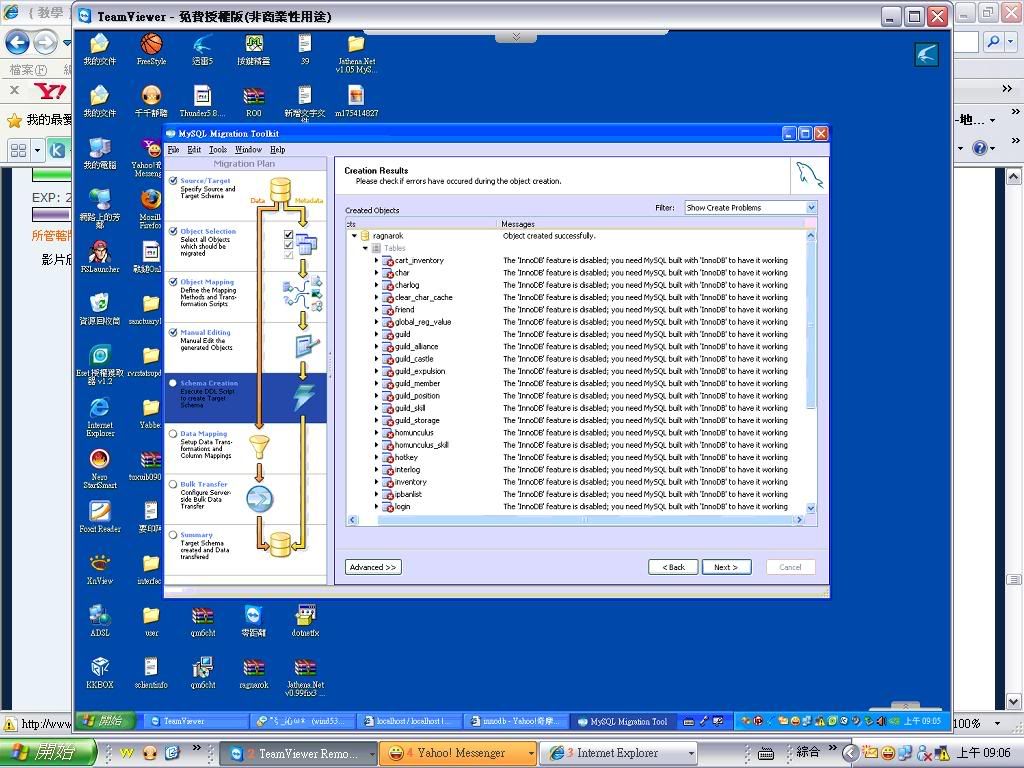
Task: Expand the hotkey table node
Action: click(x=376, y=457)
